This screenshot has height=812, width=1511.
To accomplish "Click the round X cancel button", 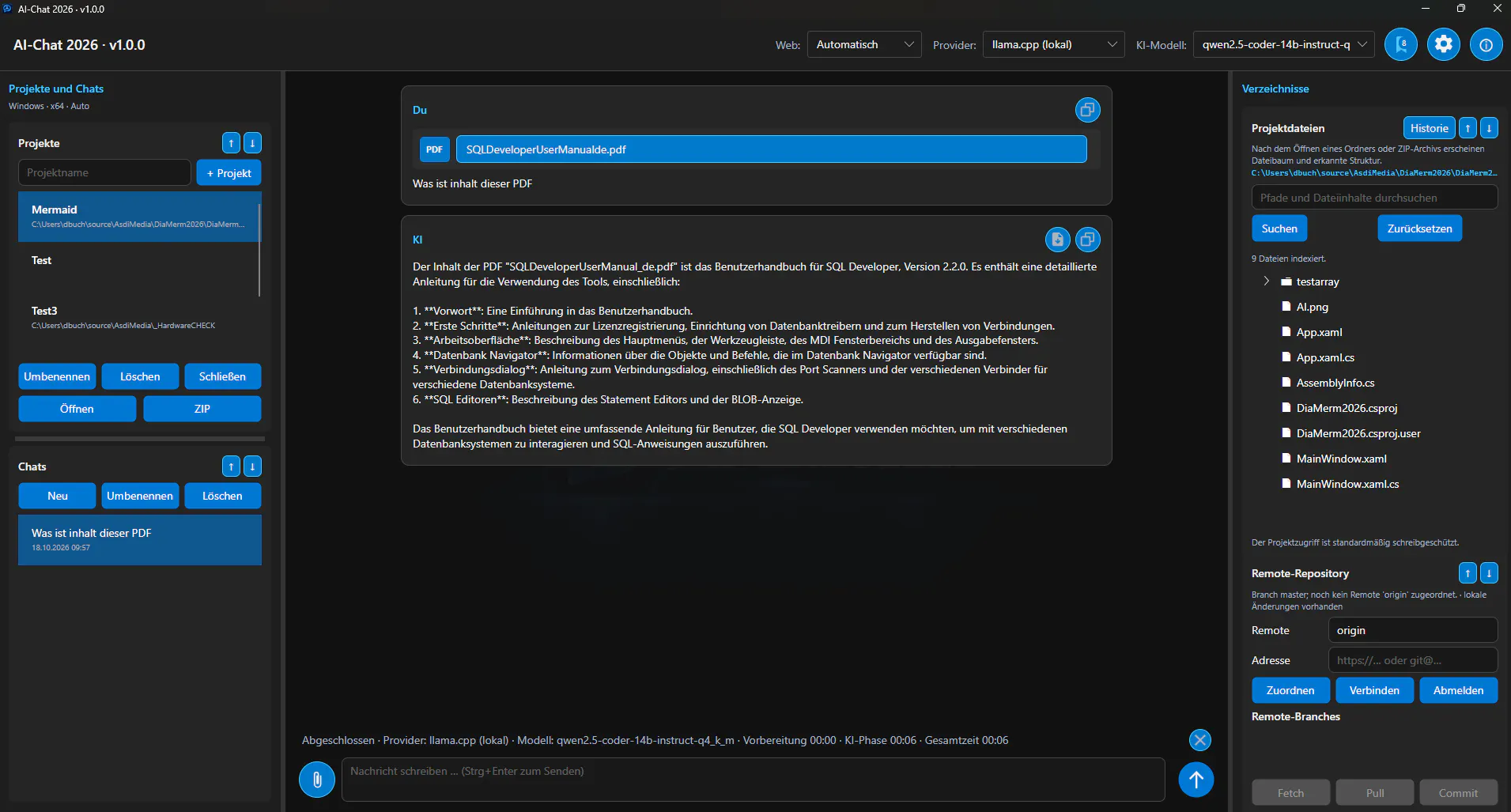I will point(1200,740).
